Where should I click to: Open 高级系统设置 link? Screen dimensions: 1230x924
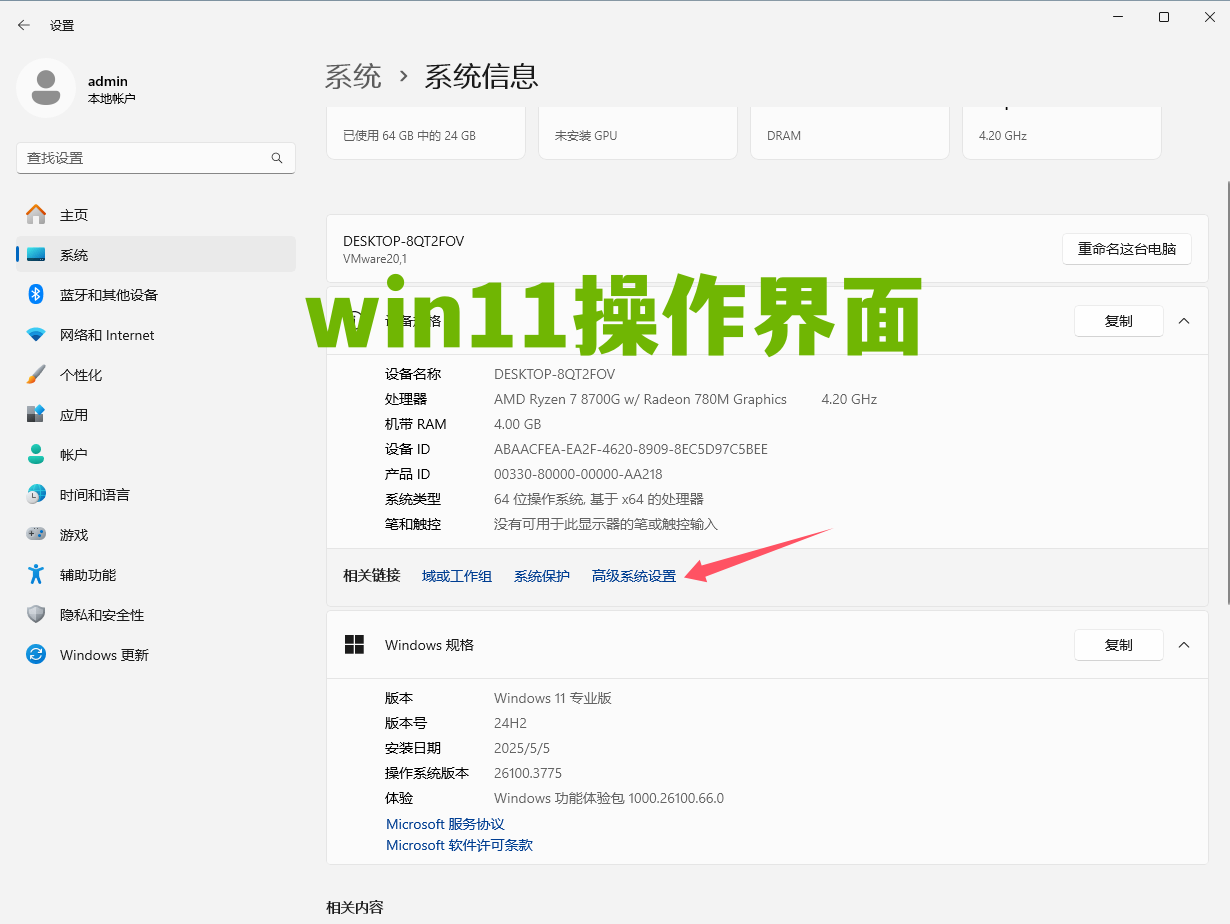point(634,576)
